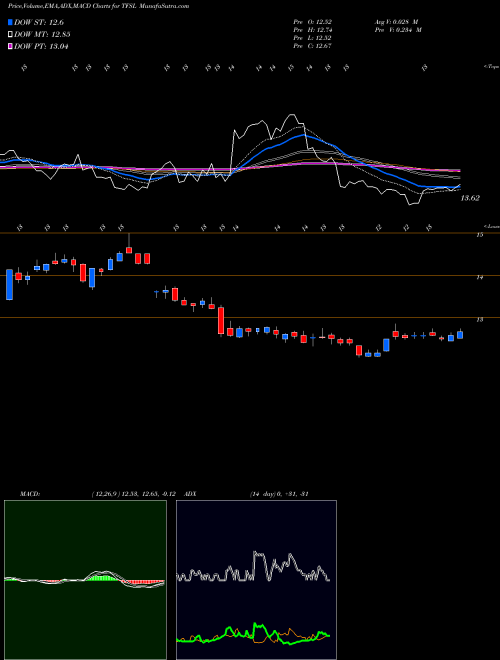The width and height of the screenshot is (500, 660).
Task: Click the blue DOW ST legend swatch
Action: (11, 22)
